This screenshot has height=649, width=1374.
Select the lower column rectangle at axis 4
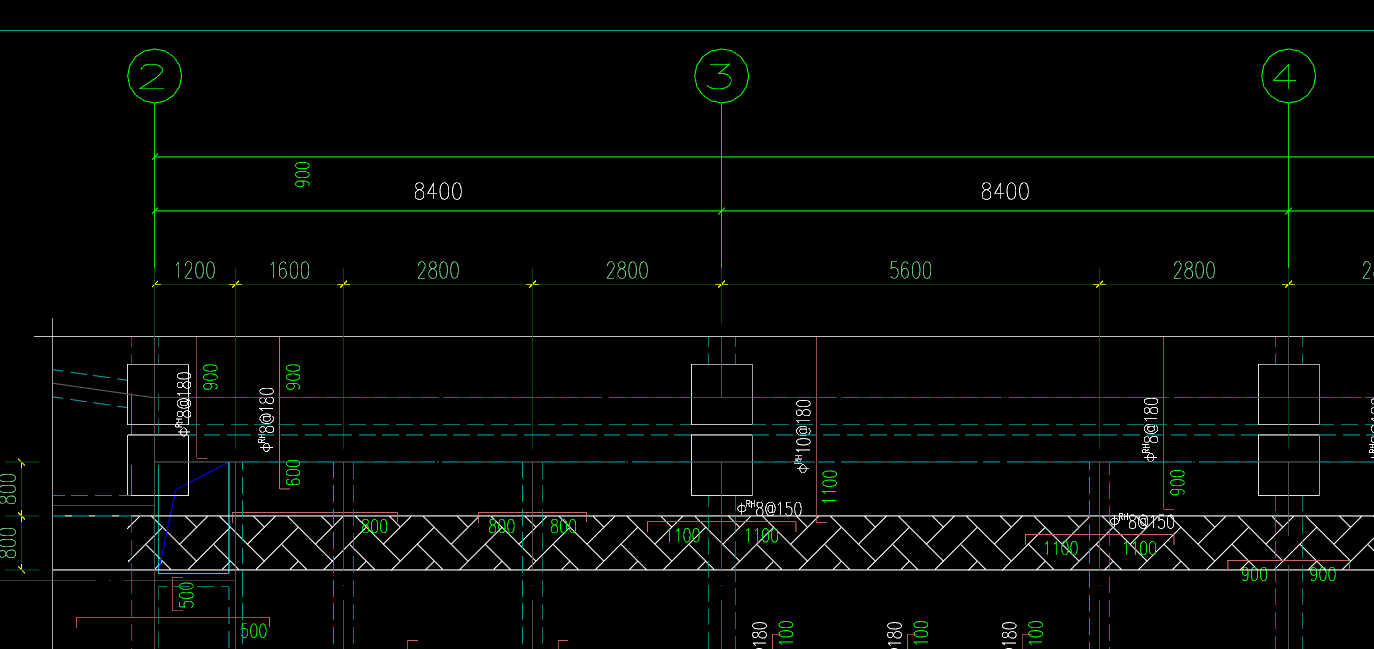pyautogui.click(x=1288, y=465)
